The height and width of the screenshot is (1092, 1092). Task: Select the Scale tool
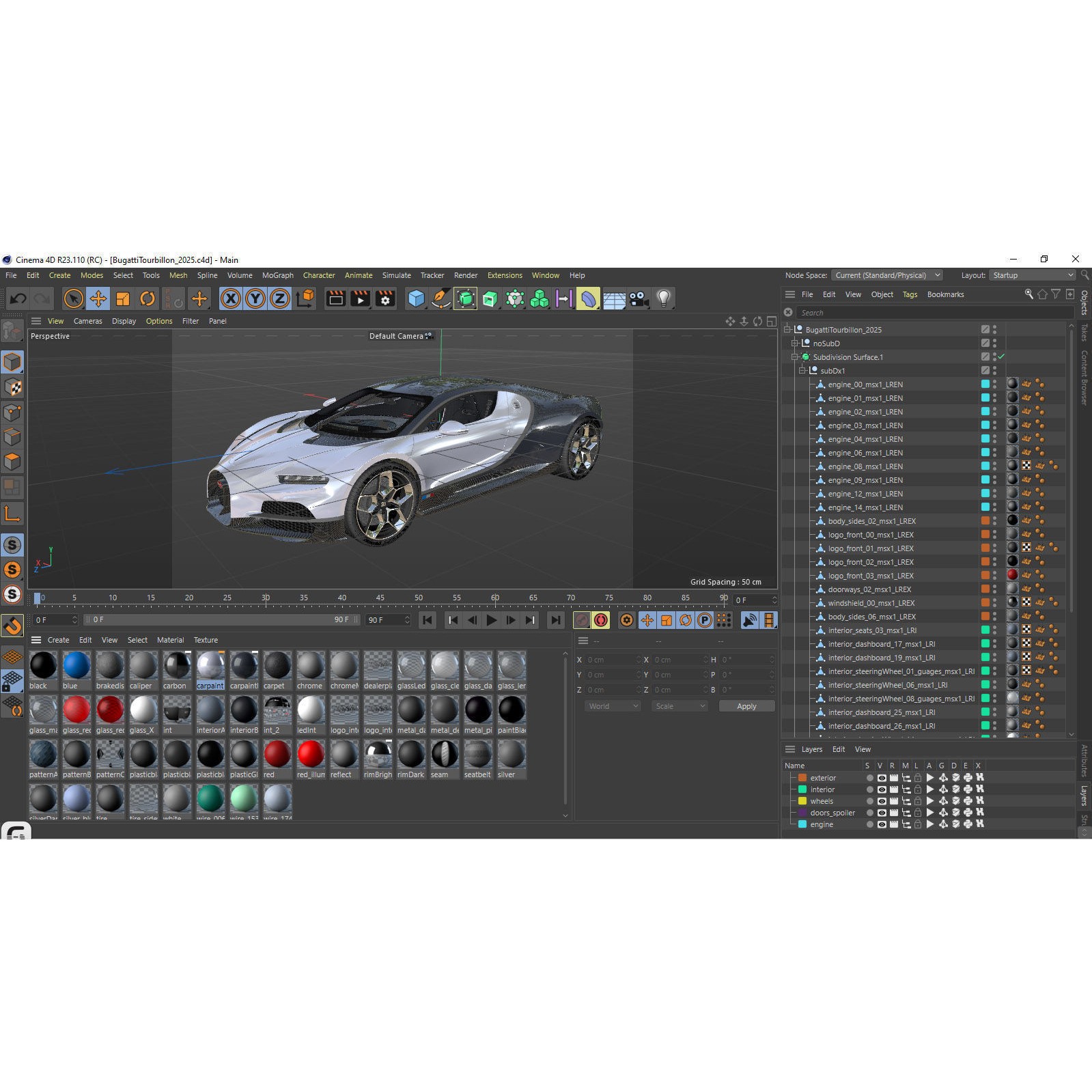[x=123, y=298]
